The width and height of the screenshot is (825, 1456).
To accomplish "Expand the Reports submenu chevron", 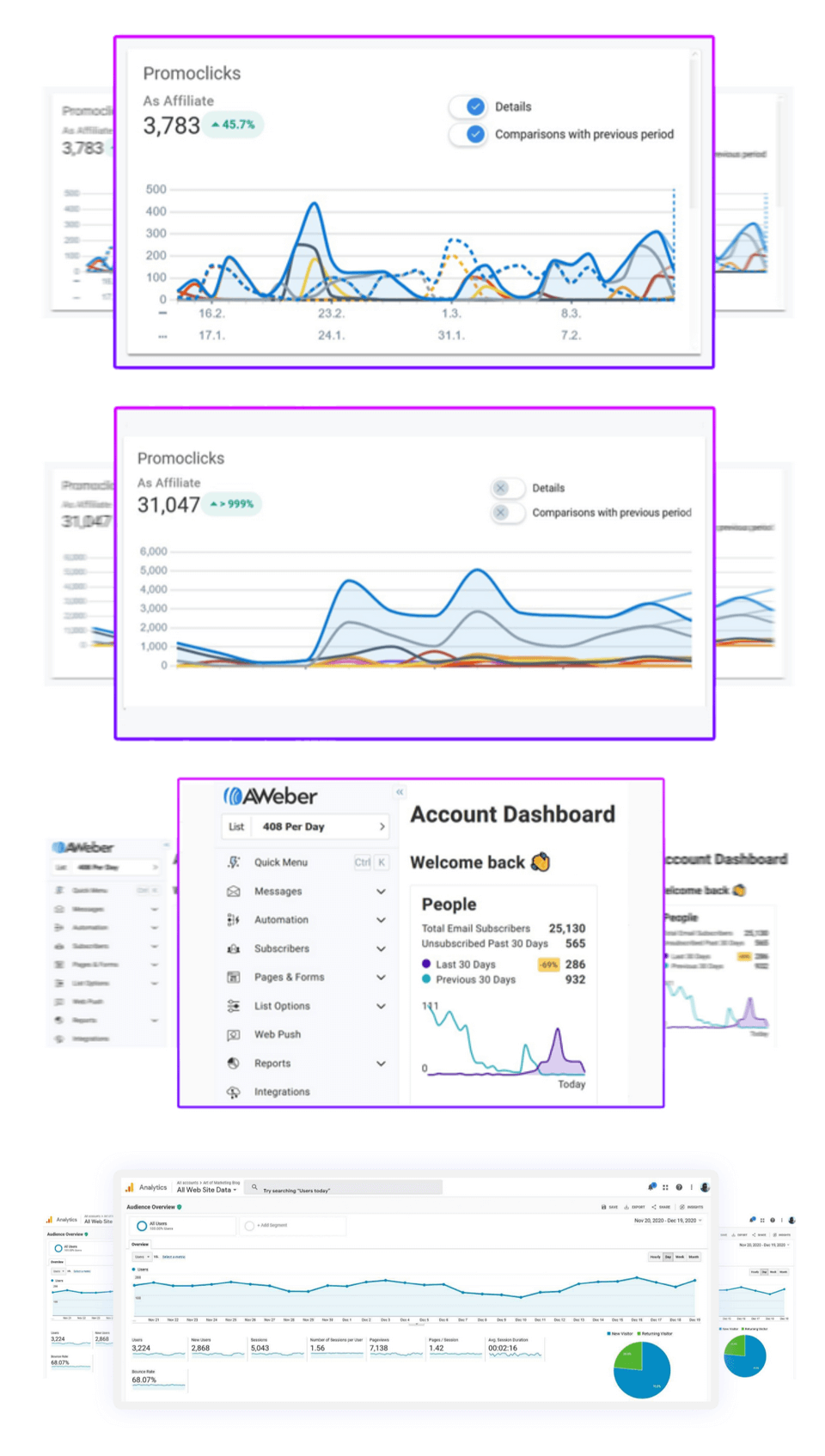I will click(x=381, y=1063).
